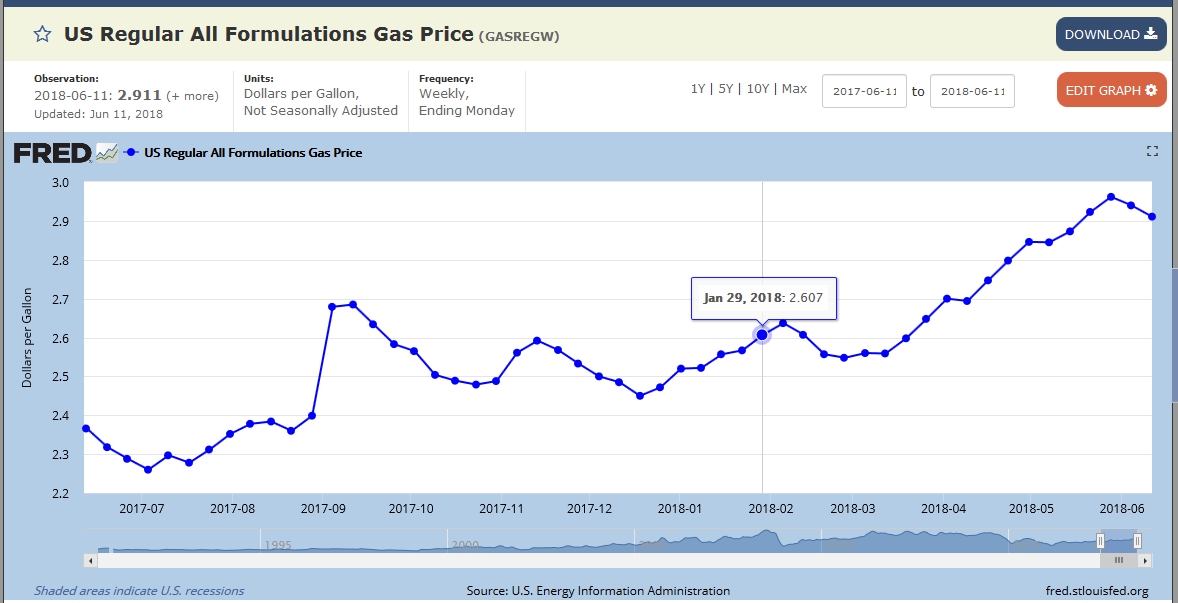
Task: Click the end date field 2018-06-11
Action: pos(972,91)
